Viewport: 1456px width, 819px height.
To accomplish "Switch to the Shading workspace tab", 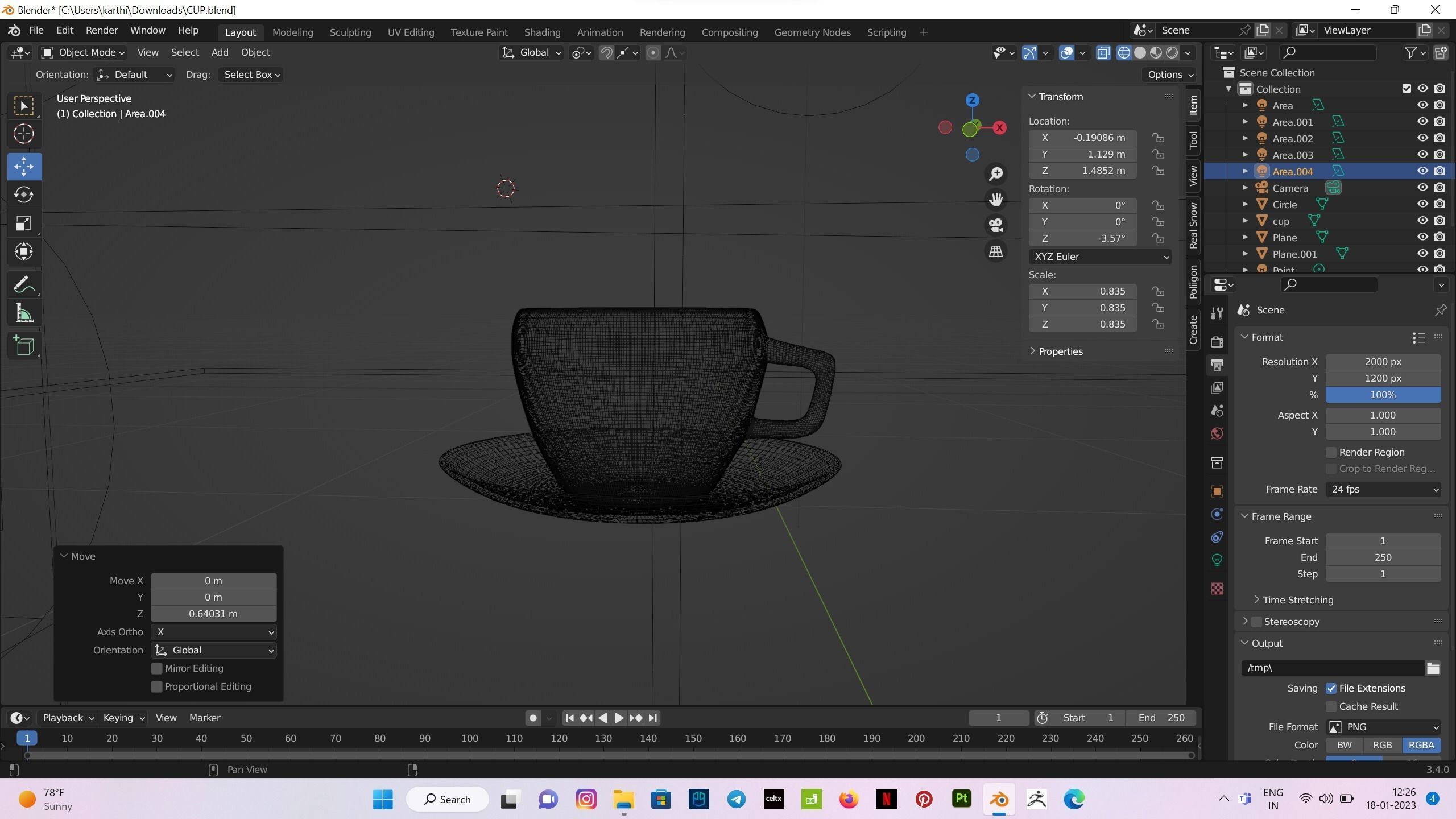I will 542,32.
